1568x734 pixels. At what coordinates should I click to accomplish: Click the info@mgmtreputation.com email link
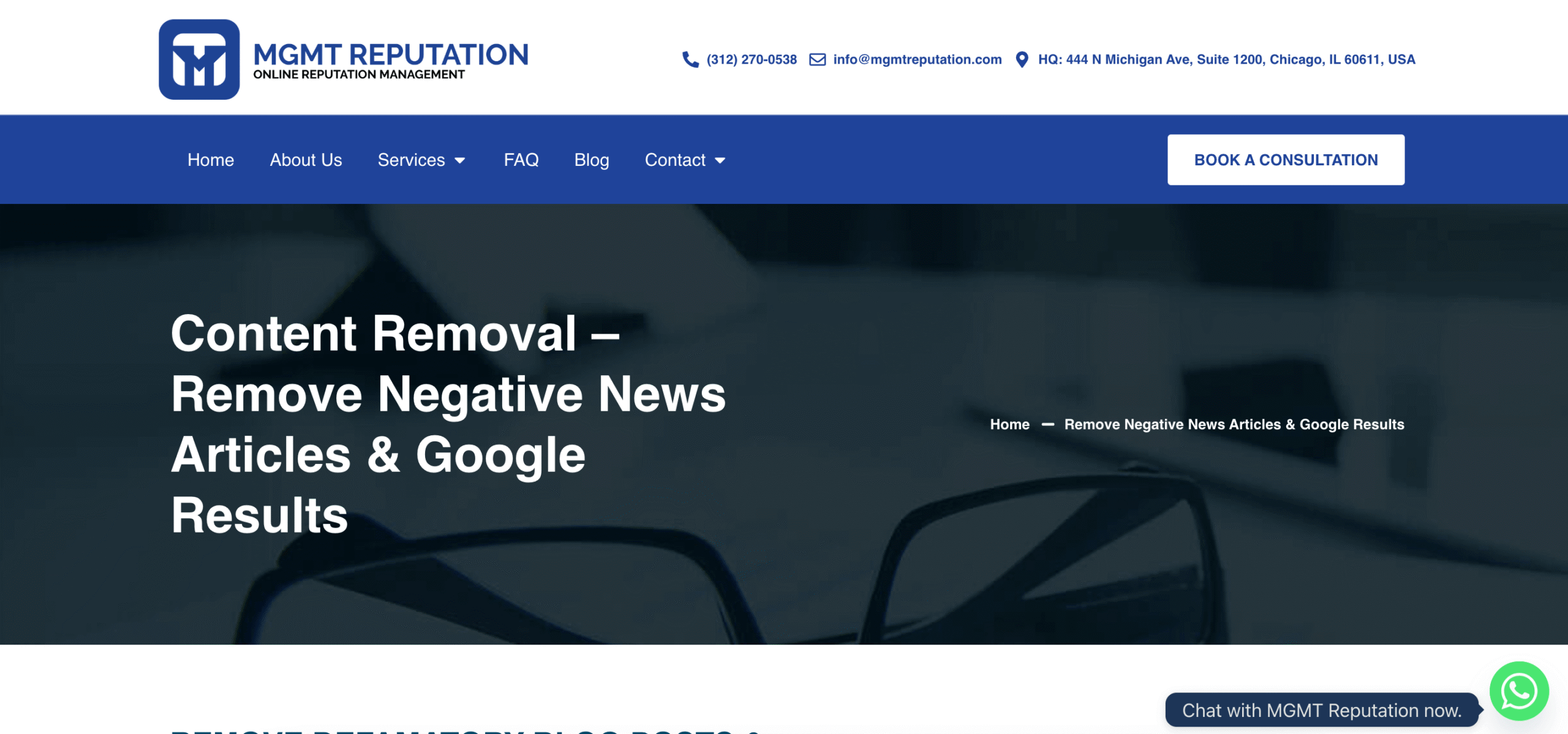point(917,59)
